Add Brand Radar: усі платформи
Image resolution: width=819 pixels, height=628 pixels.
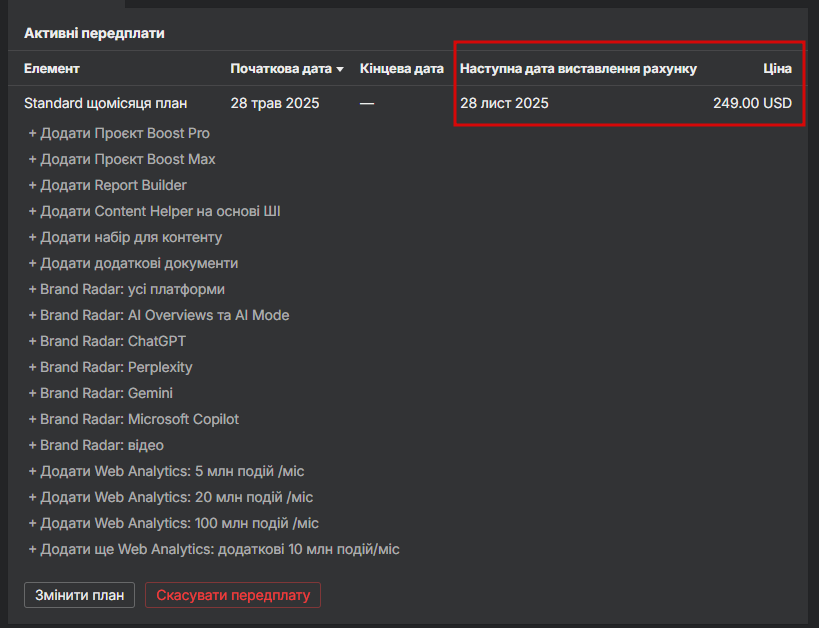pyautogui.click(x=127, y=289)
